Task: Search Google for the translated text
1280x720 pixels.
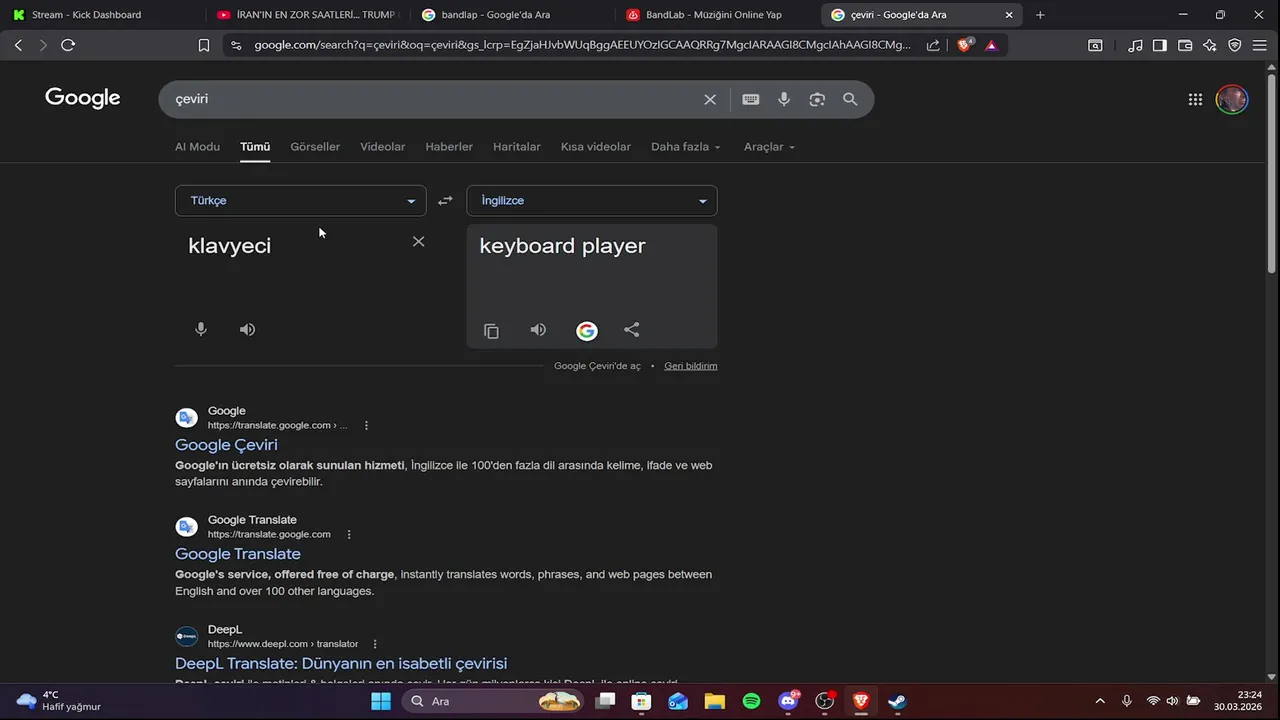Action: click(x=587, y=331)
